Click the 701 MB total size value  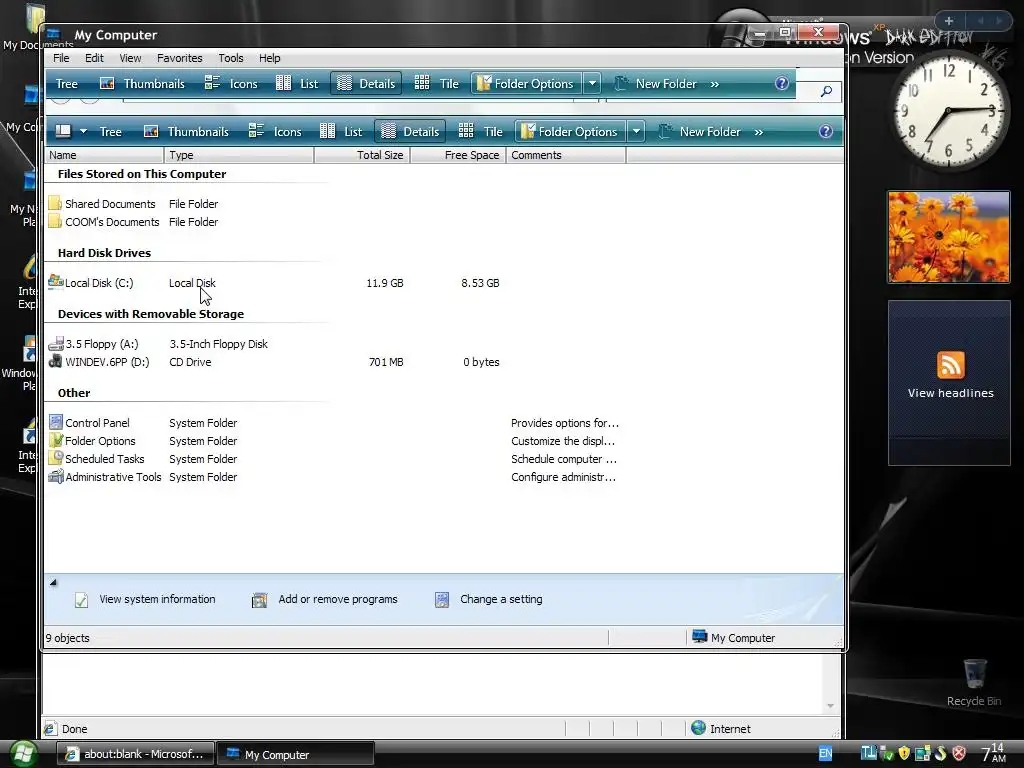[x=386, y=362]
